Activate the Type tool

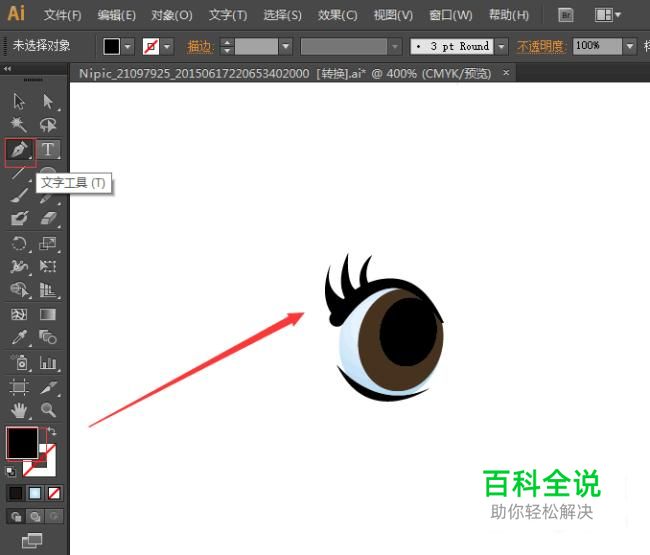tap(48, 149)
